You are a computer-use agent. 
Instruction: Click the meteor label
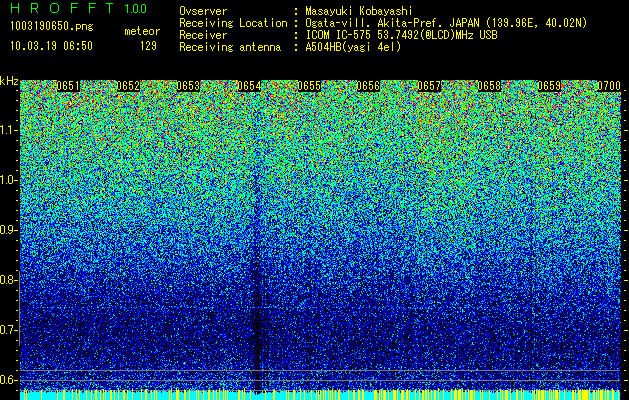point(142,31)
